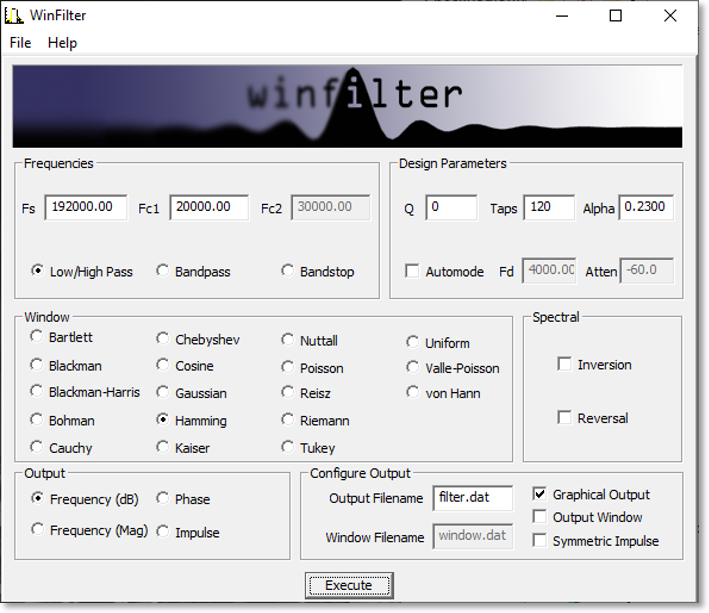Open the File menu

click(20, 43)
